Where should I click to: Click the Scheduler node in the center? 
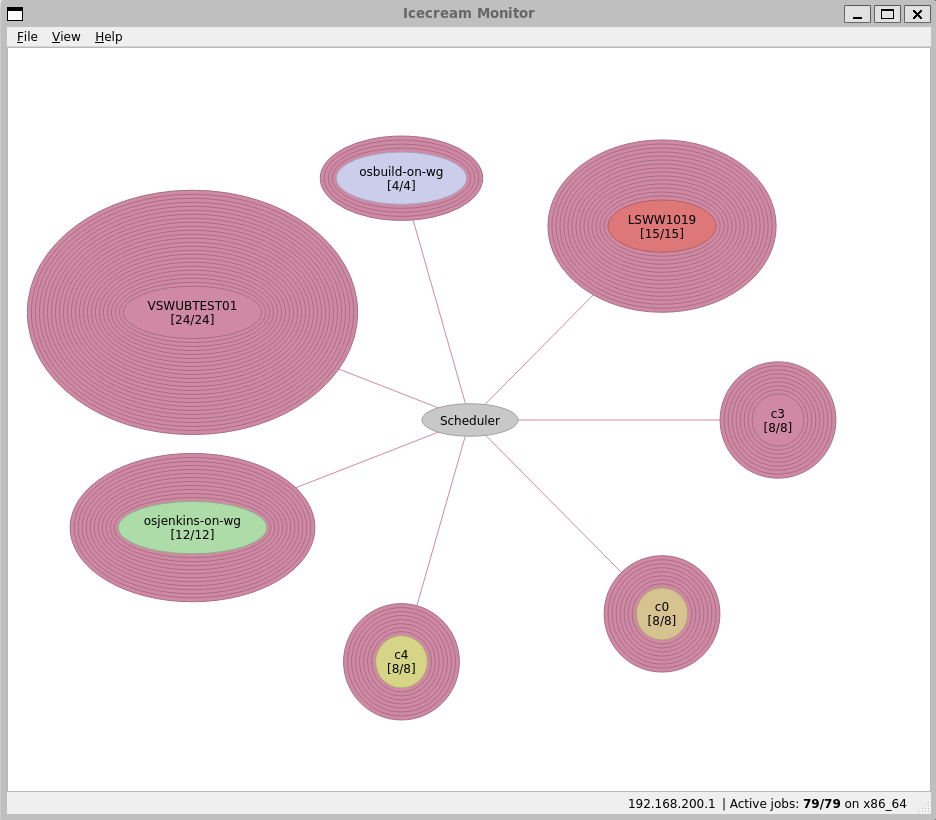tap(469, 420)
